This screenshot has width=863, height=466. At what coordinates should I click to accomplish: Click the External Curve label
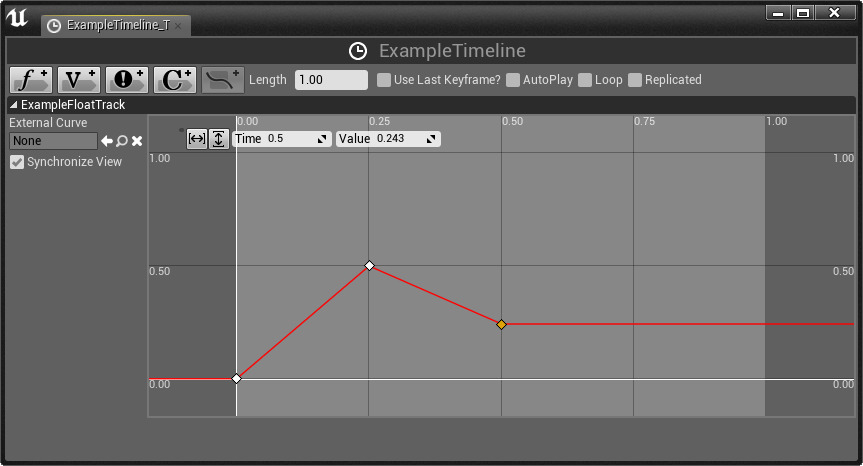[x=48, y=123]
